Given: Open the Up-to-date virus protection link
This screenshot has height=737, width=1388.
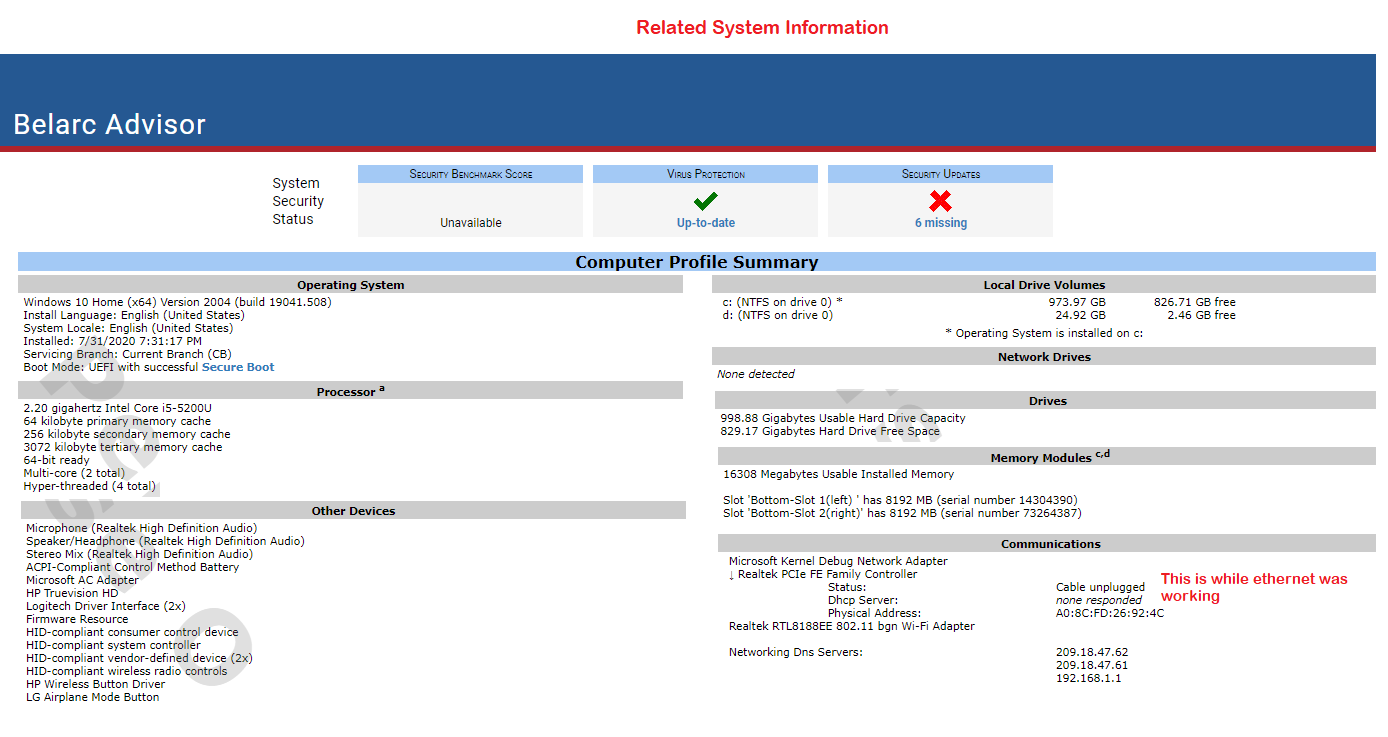Looking at the screenshot, I should coord(706,223).
